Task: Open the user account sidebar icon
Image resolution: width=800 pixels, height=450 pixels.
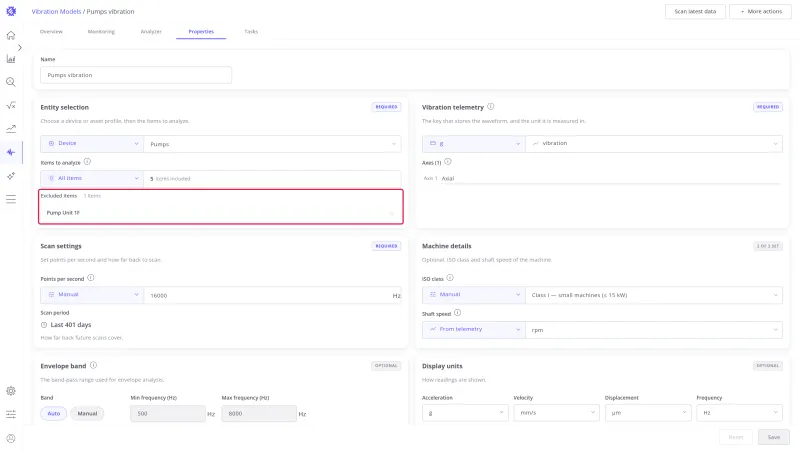Action: (x=11, y=438)
